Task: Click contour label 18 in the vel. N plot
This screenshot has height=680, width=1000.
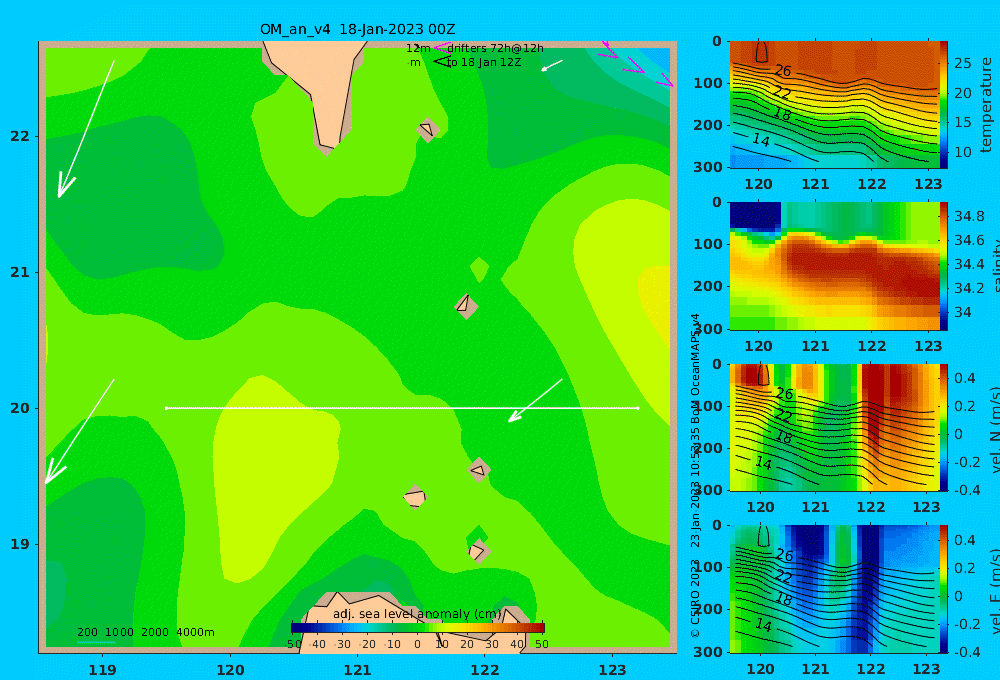Action: (783, 438)
